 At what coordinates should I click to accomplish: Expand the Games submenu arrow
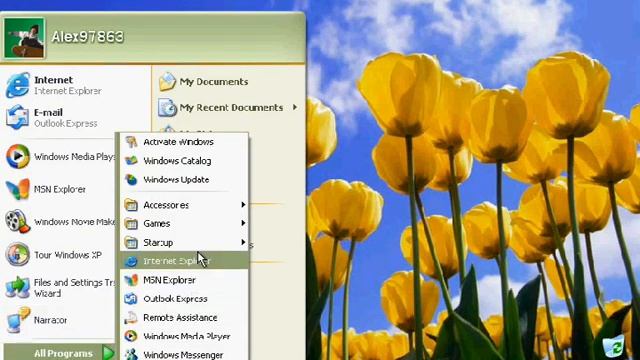point(243,223)
